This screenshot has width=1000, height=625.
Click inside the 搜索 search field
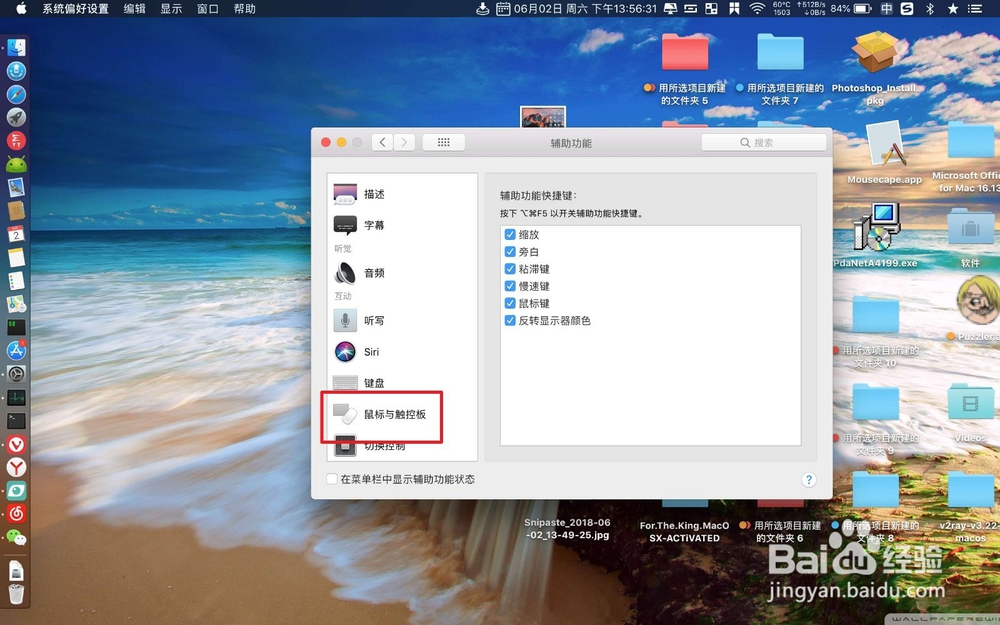pyautogui.click(x=765, y=141)
